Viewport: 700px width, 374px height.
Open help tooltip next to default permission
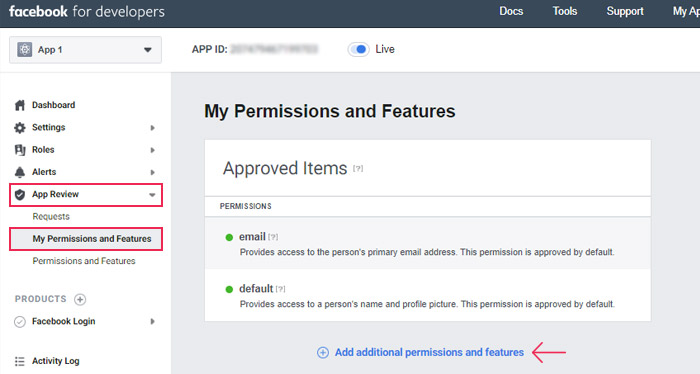(x=280, y=289)
